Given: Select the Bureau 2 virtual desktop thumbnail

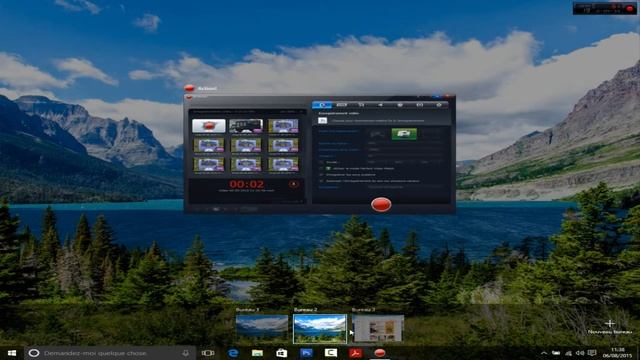Looking at the screenshot, I should (x=320, y=328).
